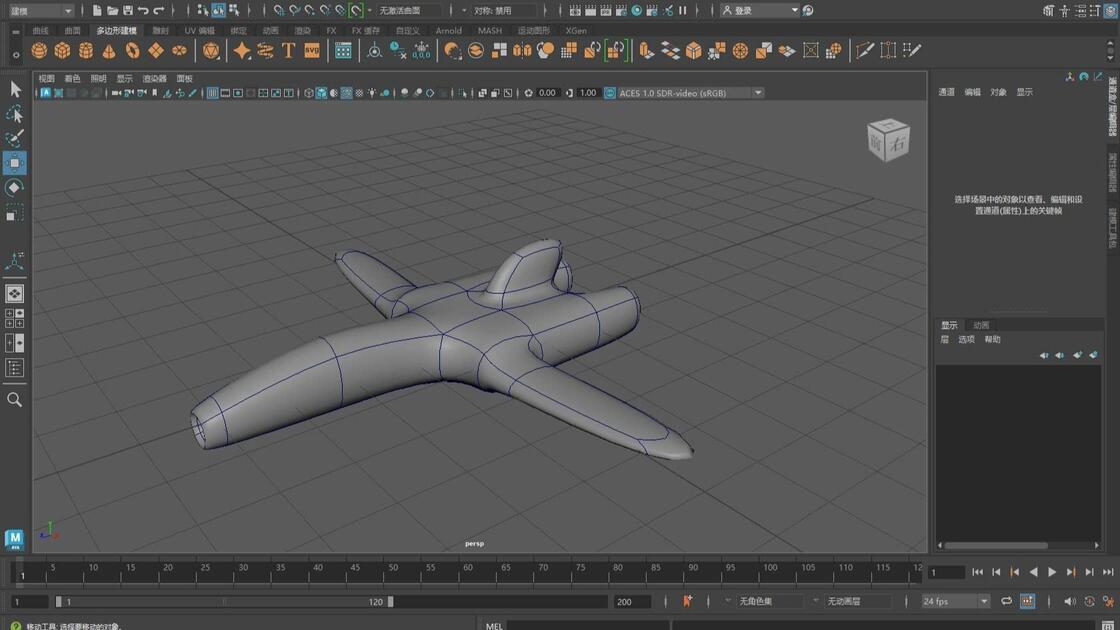
Task: Create a polygon cylinder from the shelf
Action: 86,51
